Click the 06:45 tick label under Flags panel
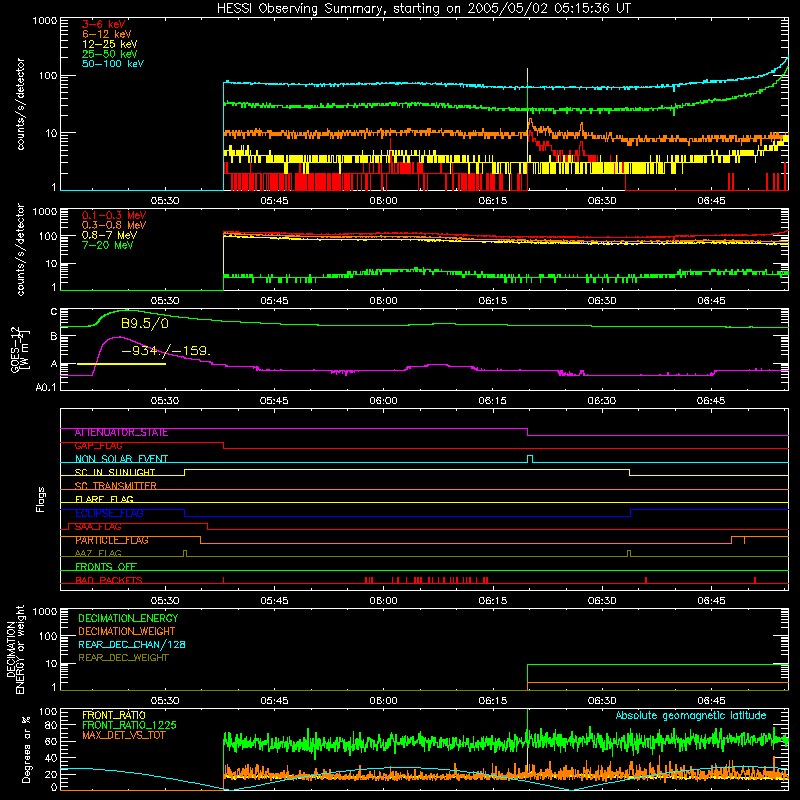 pyautogui.click(x=711, y=601)
